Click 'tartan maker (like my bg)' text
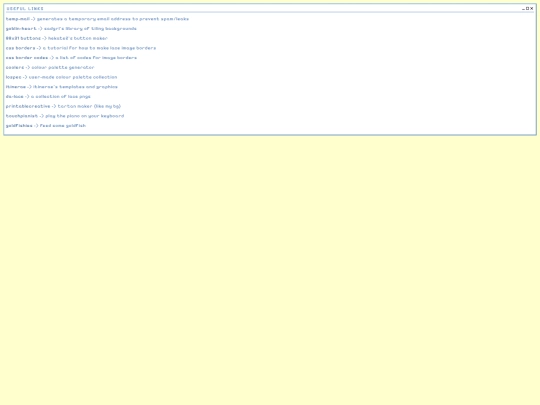This screenshot has height=405, width=540. tap(89, 106)
